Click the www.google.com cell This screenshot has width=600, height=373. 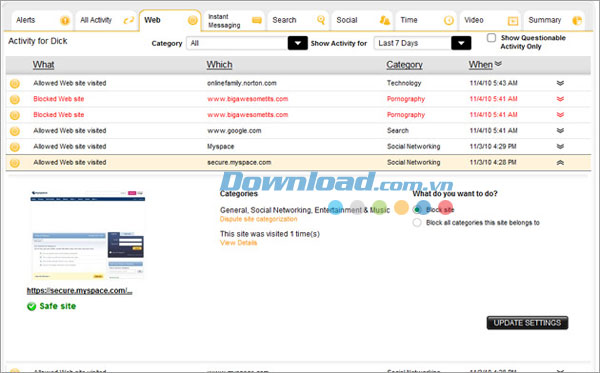coord(234,130)
